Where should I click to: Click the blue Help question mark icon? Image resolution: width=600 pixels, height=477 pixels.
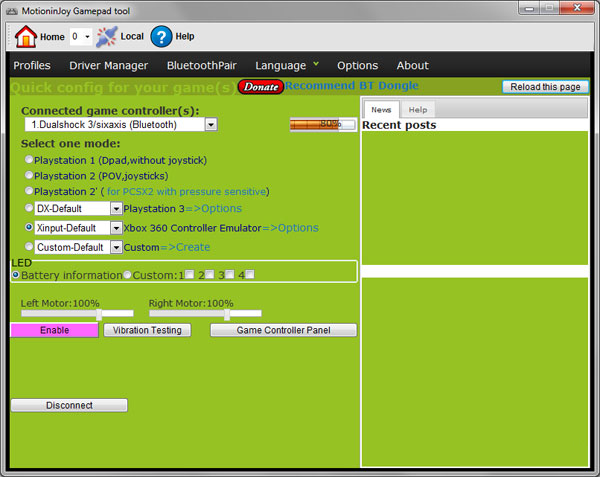pos(161,37)
